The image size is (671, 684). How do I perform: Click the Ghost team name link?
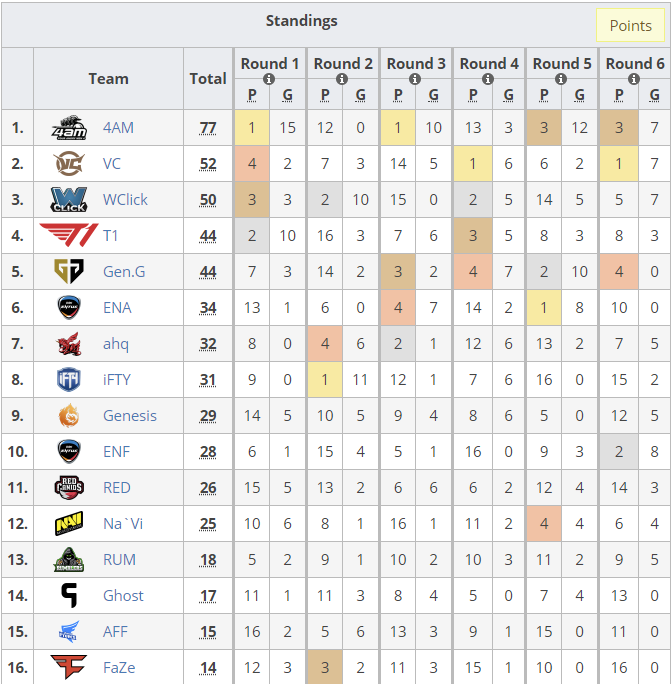pyautogui.click(x=123, y=595)
